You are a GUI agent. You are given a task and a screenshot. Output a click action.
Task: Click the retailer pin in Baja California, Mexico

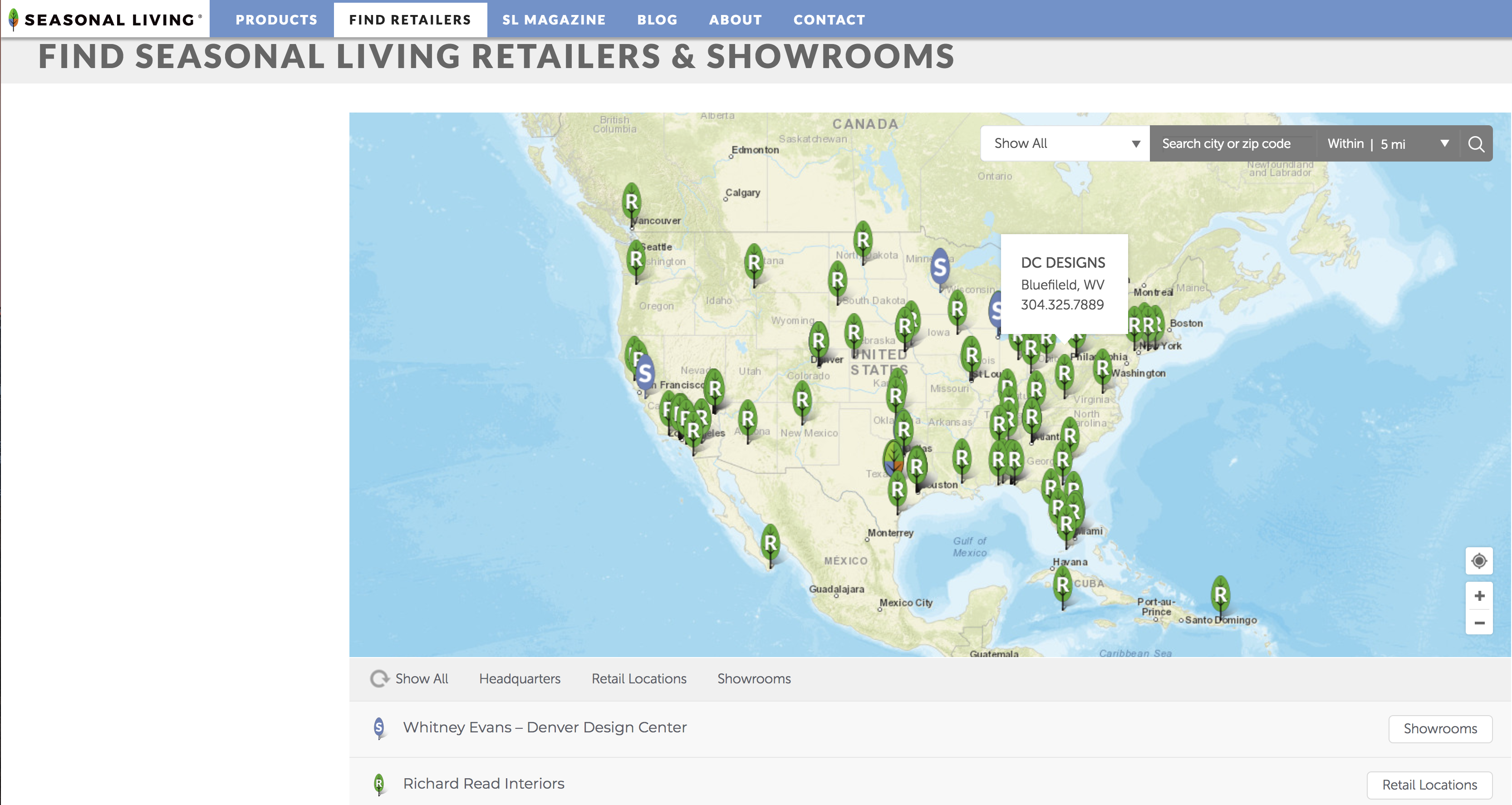point(770,543)
